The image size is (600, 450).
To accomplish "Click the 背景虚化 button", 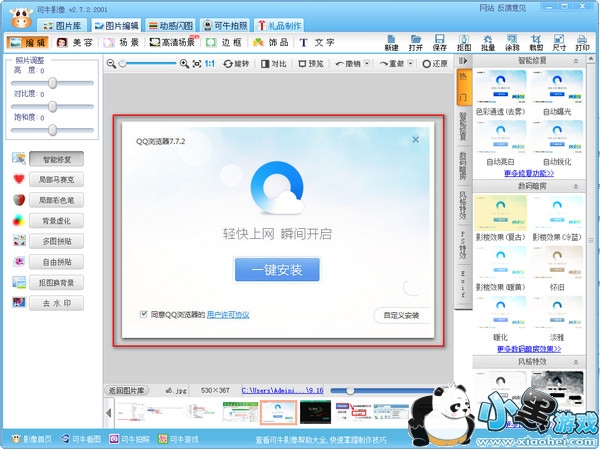I will [x=57, y=221].
